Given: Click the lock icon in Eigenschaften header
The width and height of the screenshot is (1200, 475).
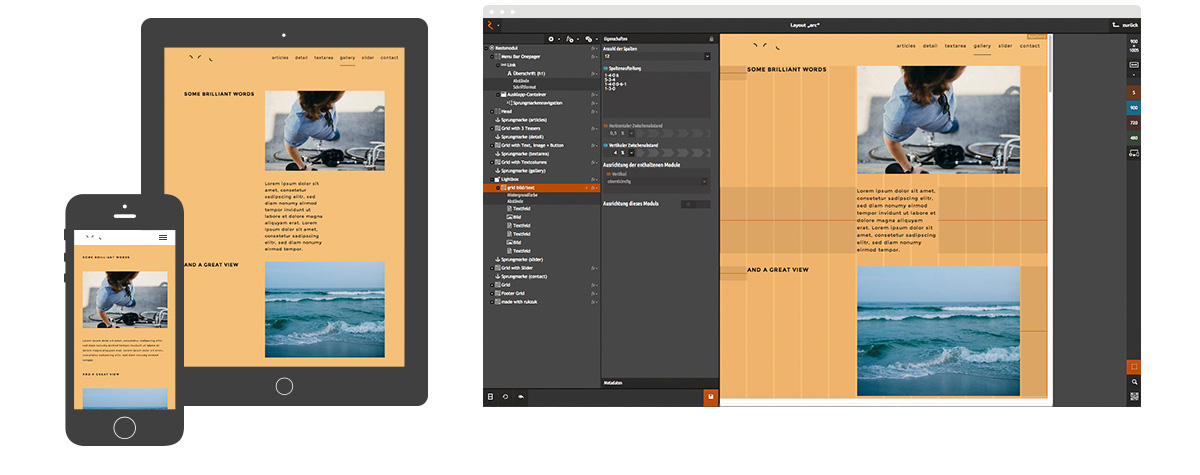Looking at the screenshot, I should pos(711,38).
